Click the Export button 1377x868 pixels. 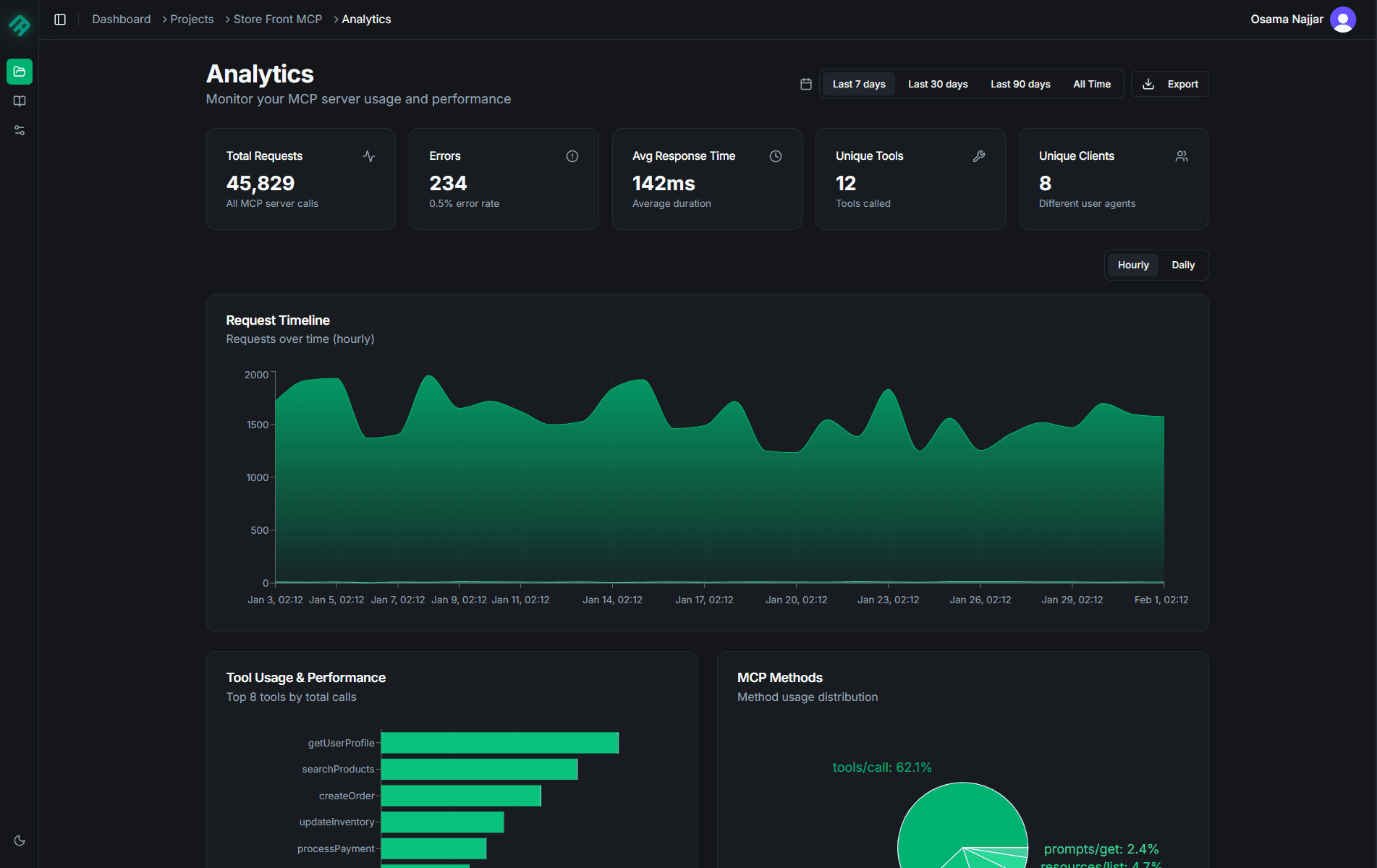1169,84
